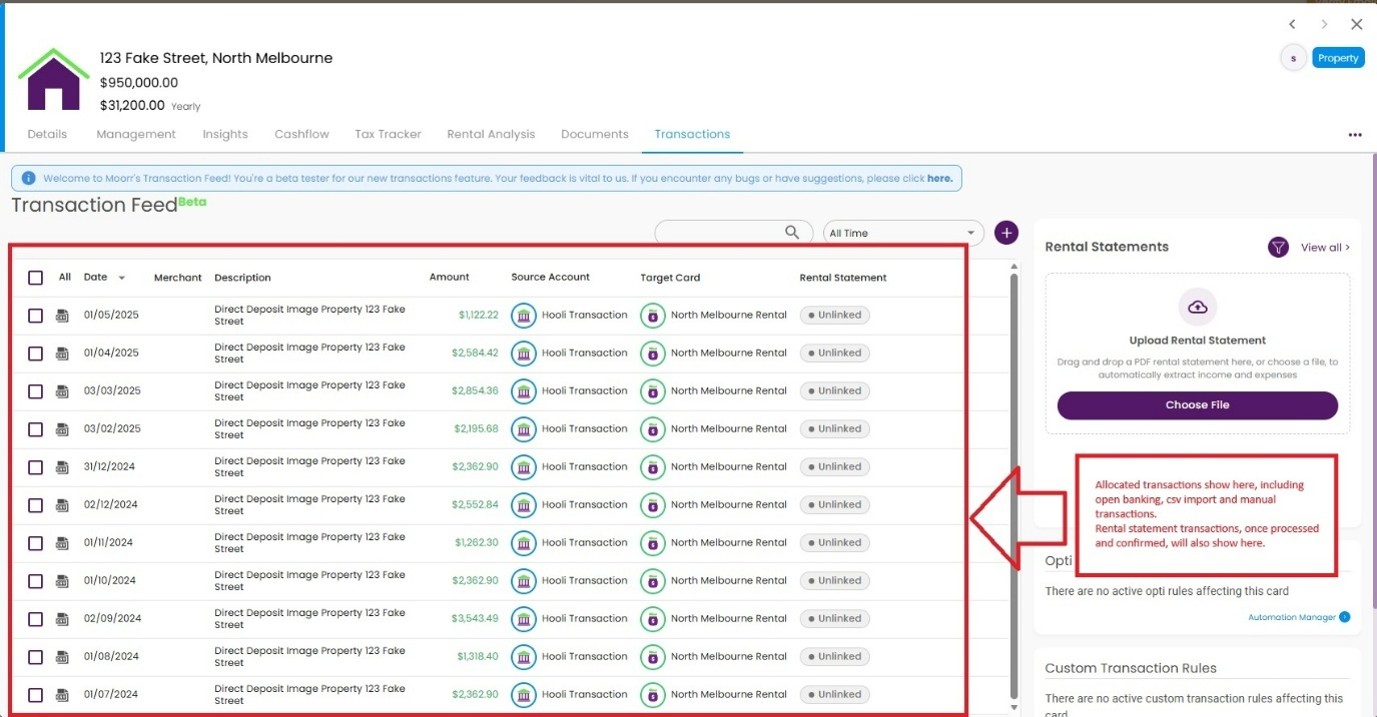
Task: Click the blue Property tag button
Action: click(1338, 58)
